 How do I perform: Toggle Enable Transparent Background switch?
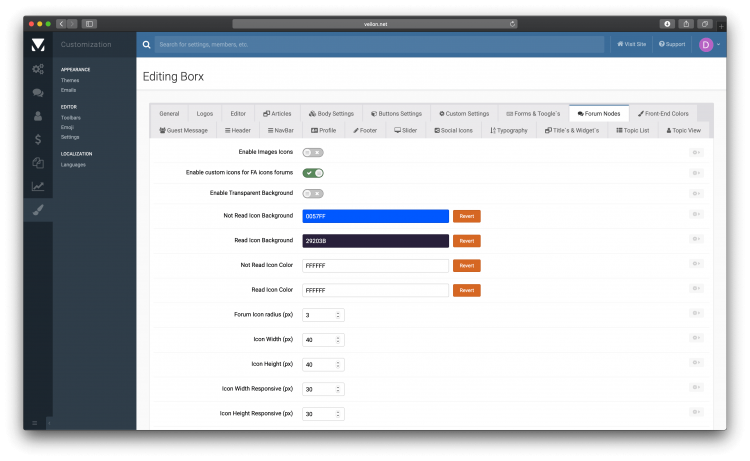313,194
